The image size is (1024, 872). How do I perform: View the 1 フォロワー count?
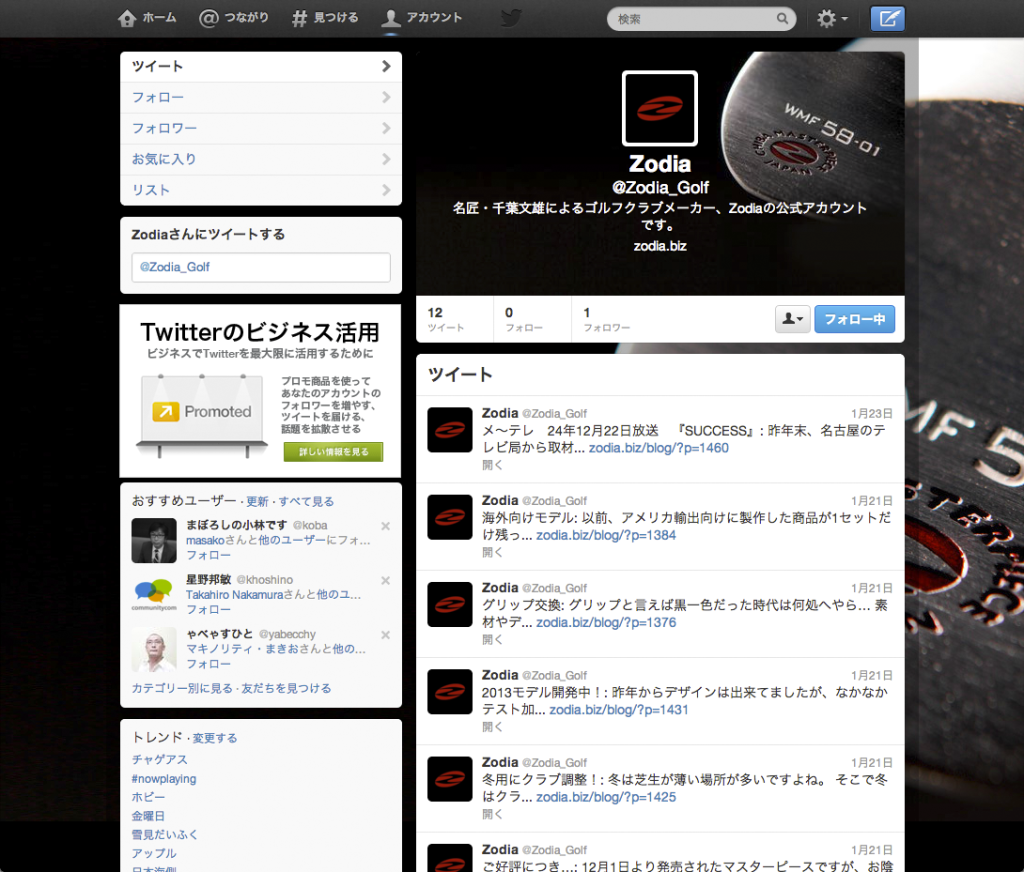coord(607,319)
